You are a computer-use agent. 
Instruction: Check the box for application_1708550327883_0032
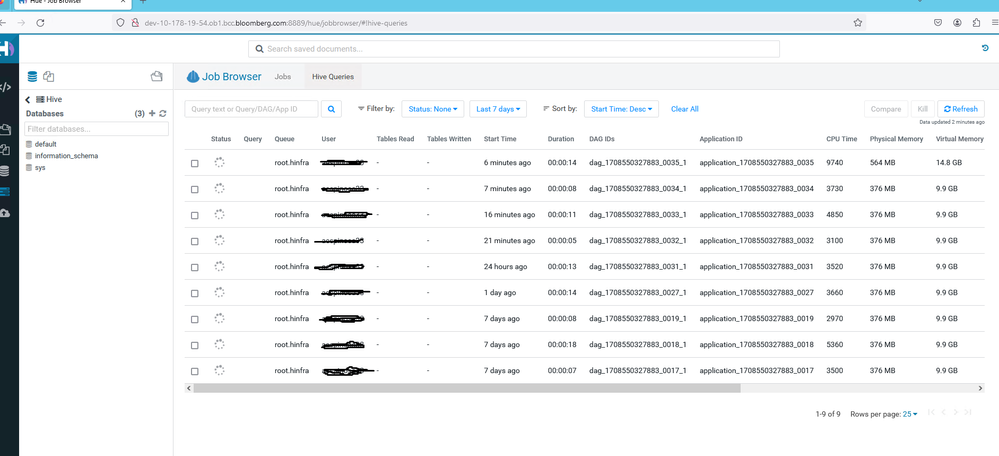click(195, 241)
